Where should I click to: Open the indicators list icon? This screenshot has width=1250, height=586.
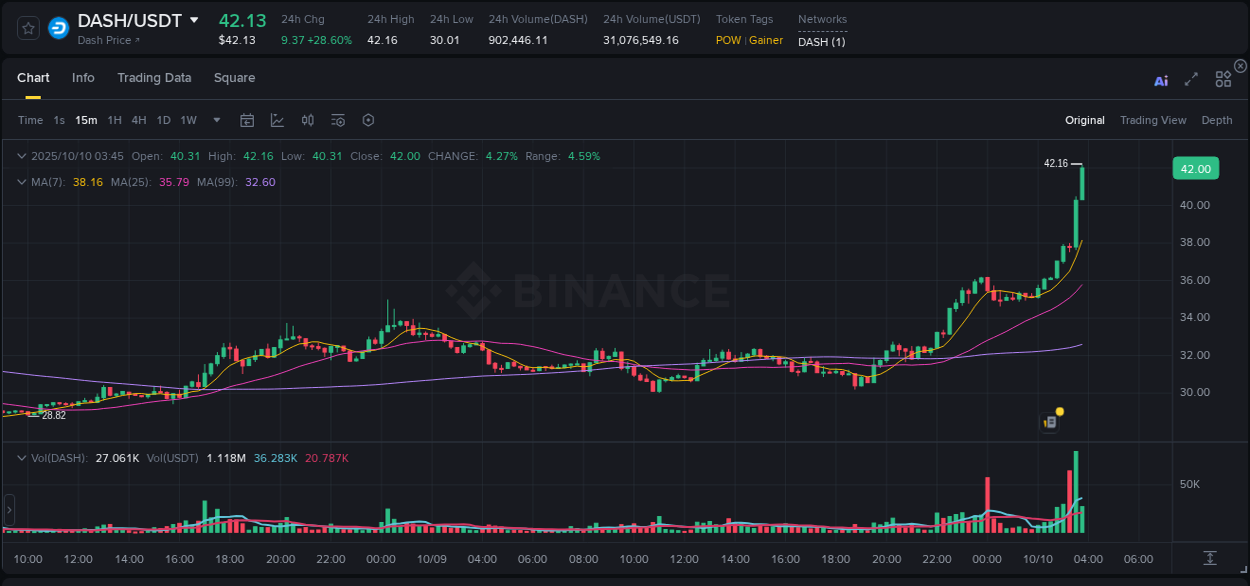pos(338,120)
